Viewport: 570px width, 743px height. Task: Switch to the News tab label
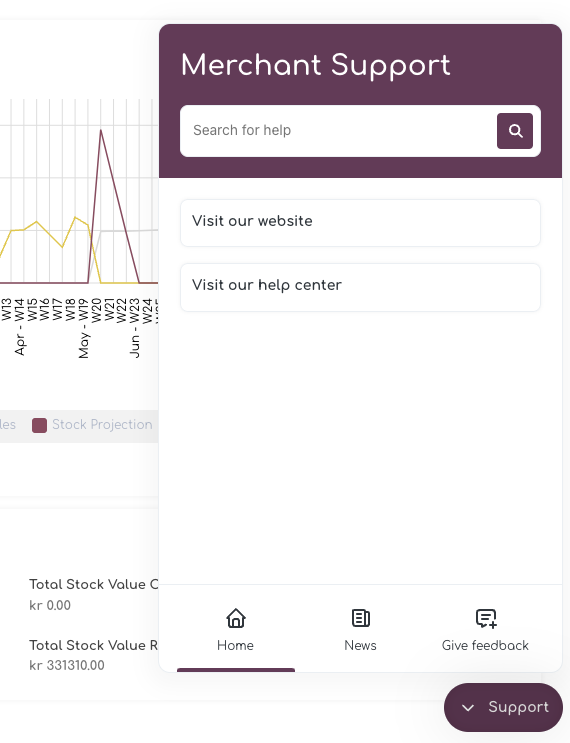coord(360,645)
